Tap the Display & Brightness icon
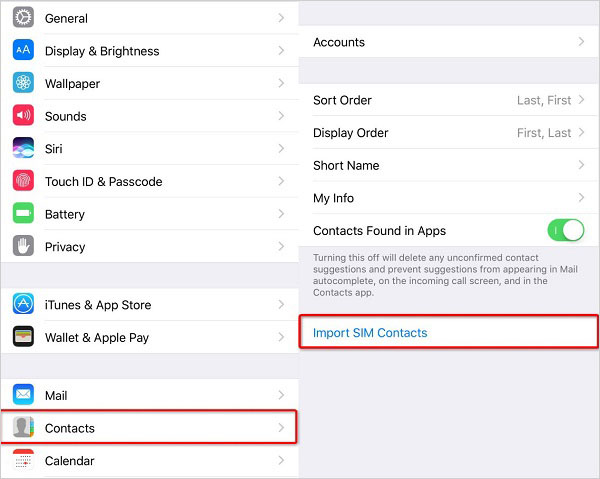The width and height of the screenshot is (600, 479). click(24, 51)
